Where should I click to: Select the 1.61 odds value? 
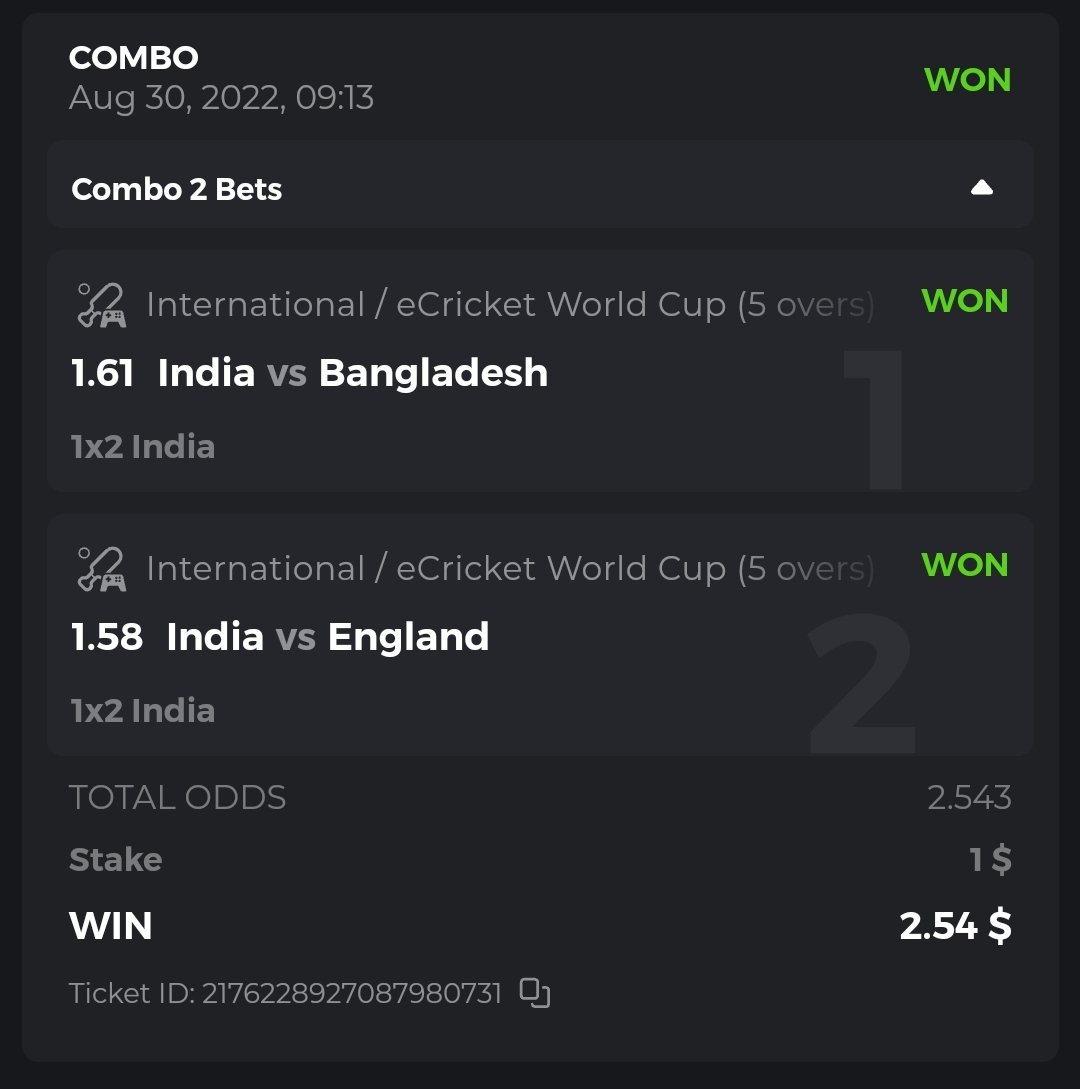pyautogui.click(x=102, y=373)
